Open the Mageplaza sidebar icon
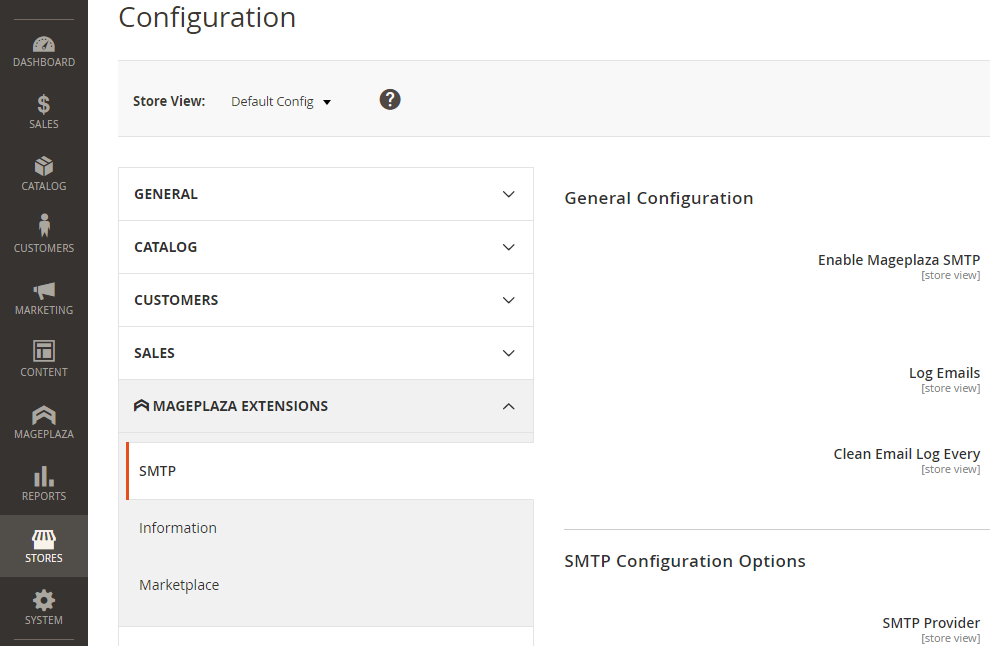990x646 pixels. point(43,414)
